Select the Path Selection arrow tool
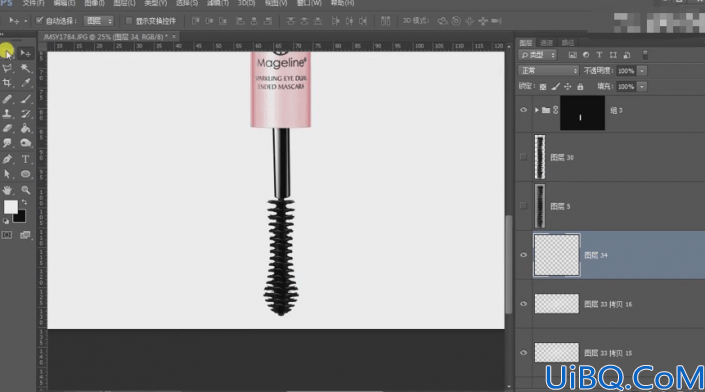 pyautogui.click(x=7, y=174)
